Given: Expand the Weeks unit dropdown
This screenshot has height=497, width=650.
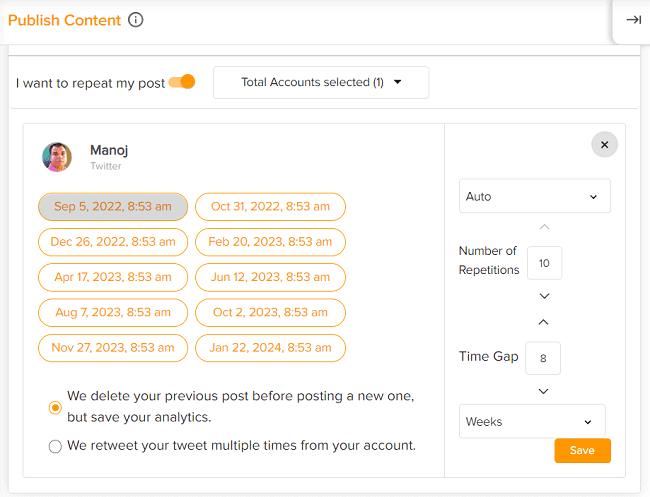Looking at the screenshot, I should coord(532,422).
